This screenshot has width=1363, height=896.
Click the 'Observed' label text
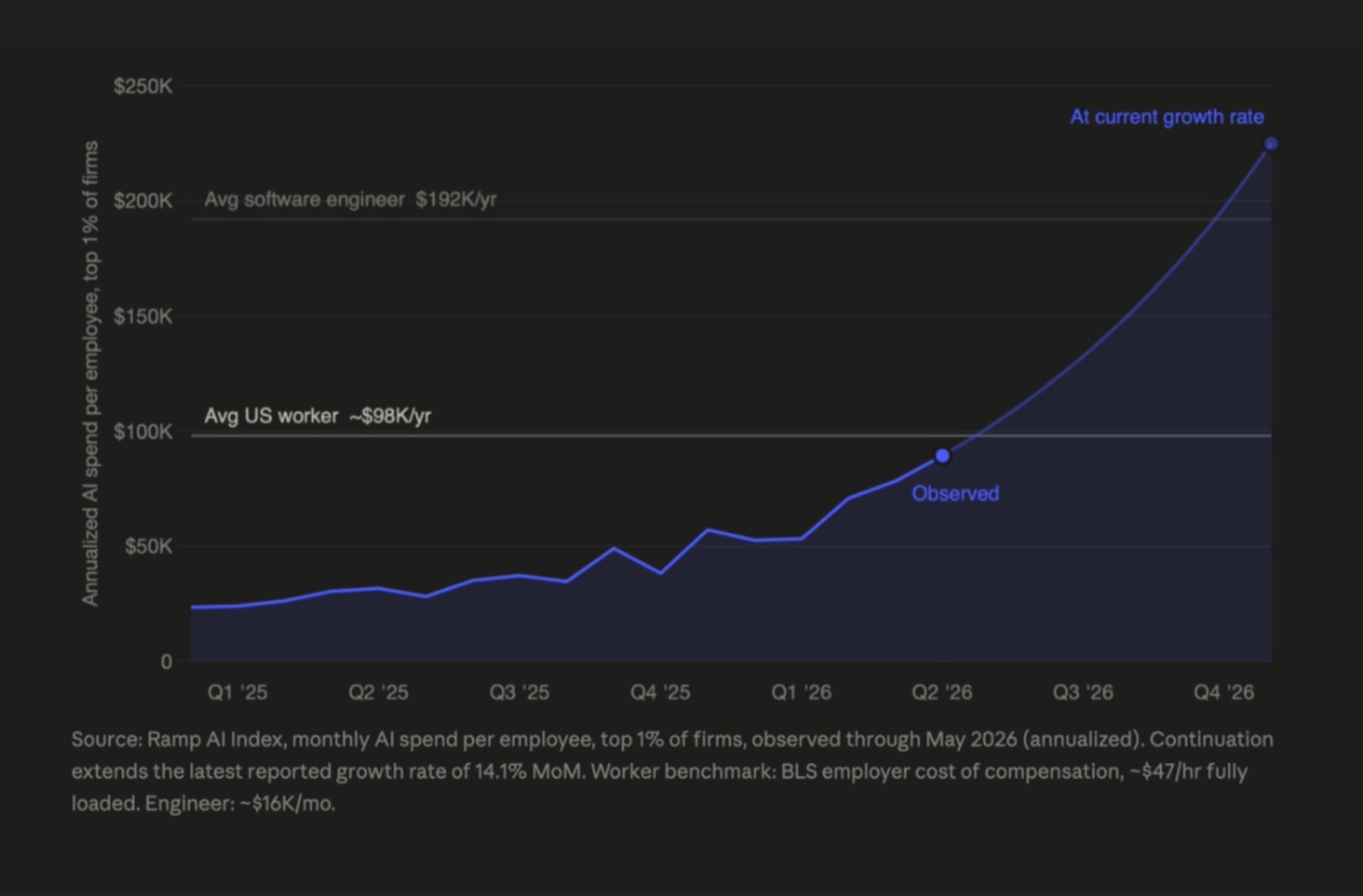point(955,493)
